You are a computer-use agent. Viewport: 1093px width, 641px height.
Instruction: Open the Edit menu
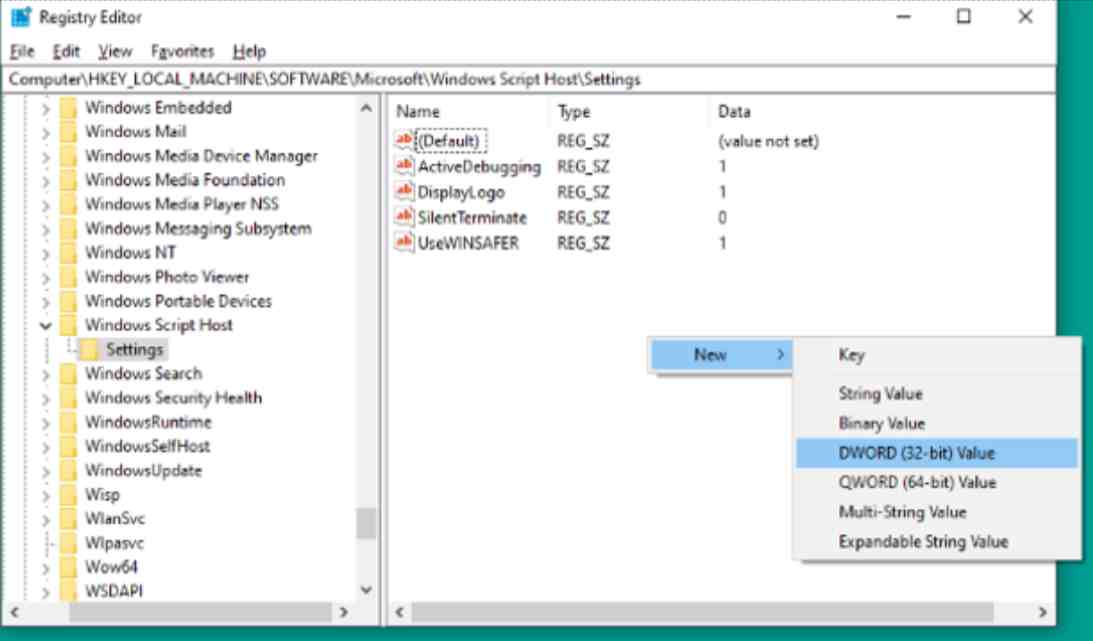[66, 52]
